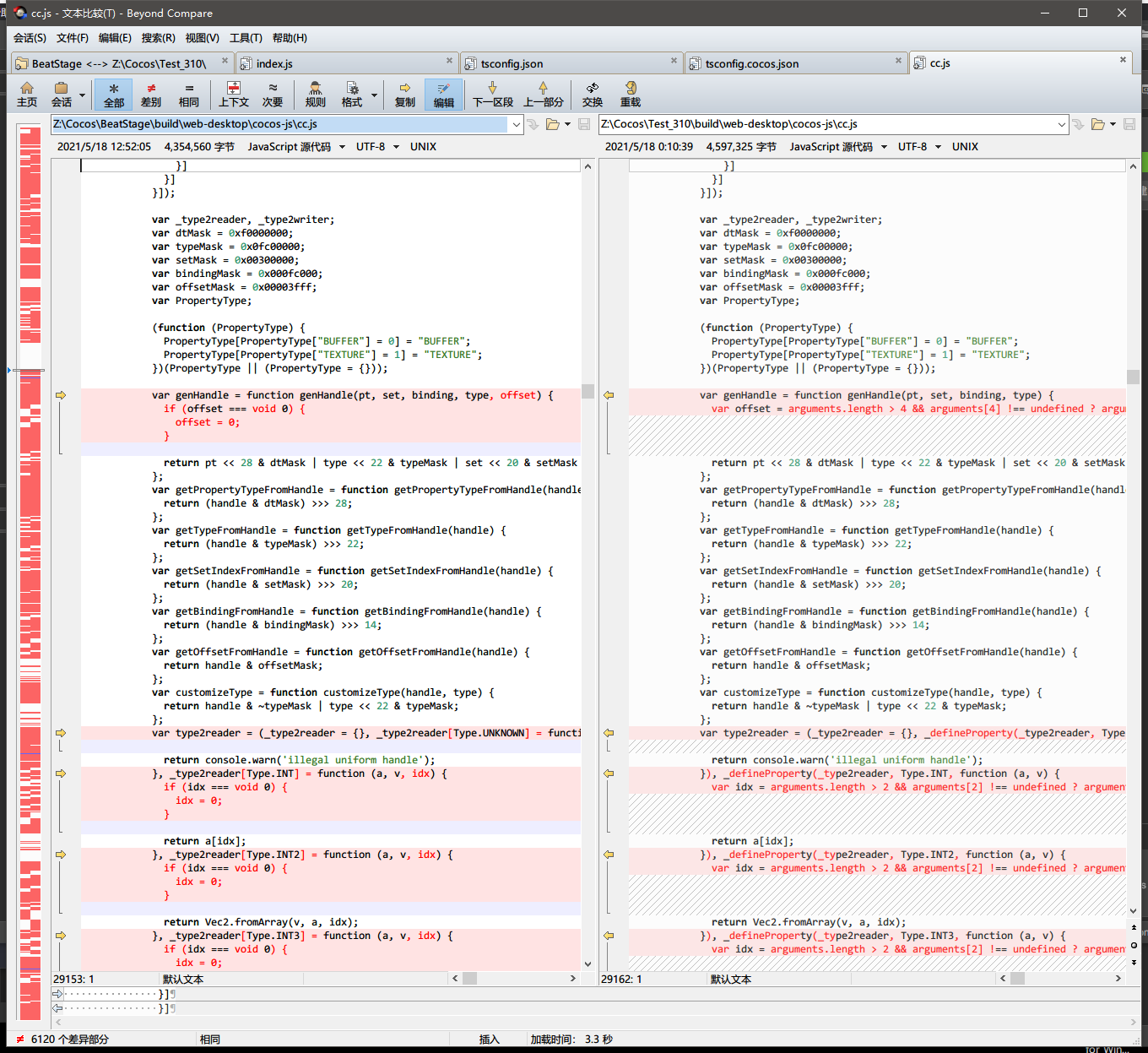Click the right file path input field
This screenshot has width=1148, height=1053.
[x=827, y=124]
